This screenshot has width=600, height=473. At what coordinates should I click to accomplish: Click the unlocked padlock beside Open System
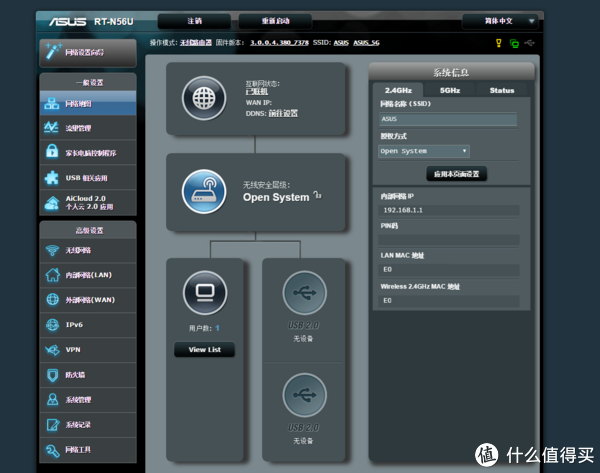point(318,195)
